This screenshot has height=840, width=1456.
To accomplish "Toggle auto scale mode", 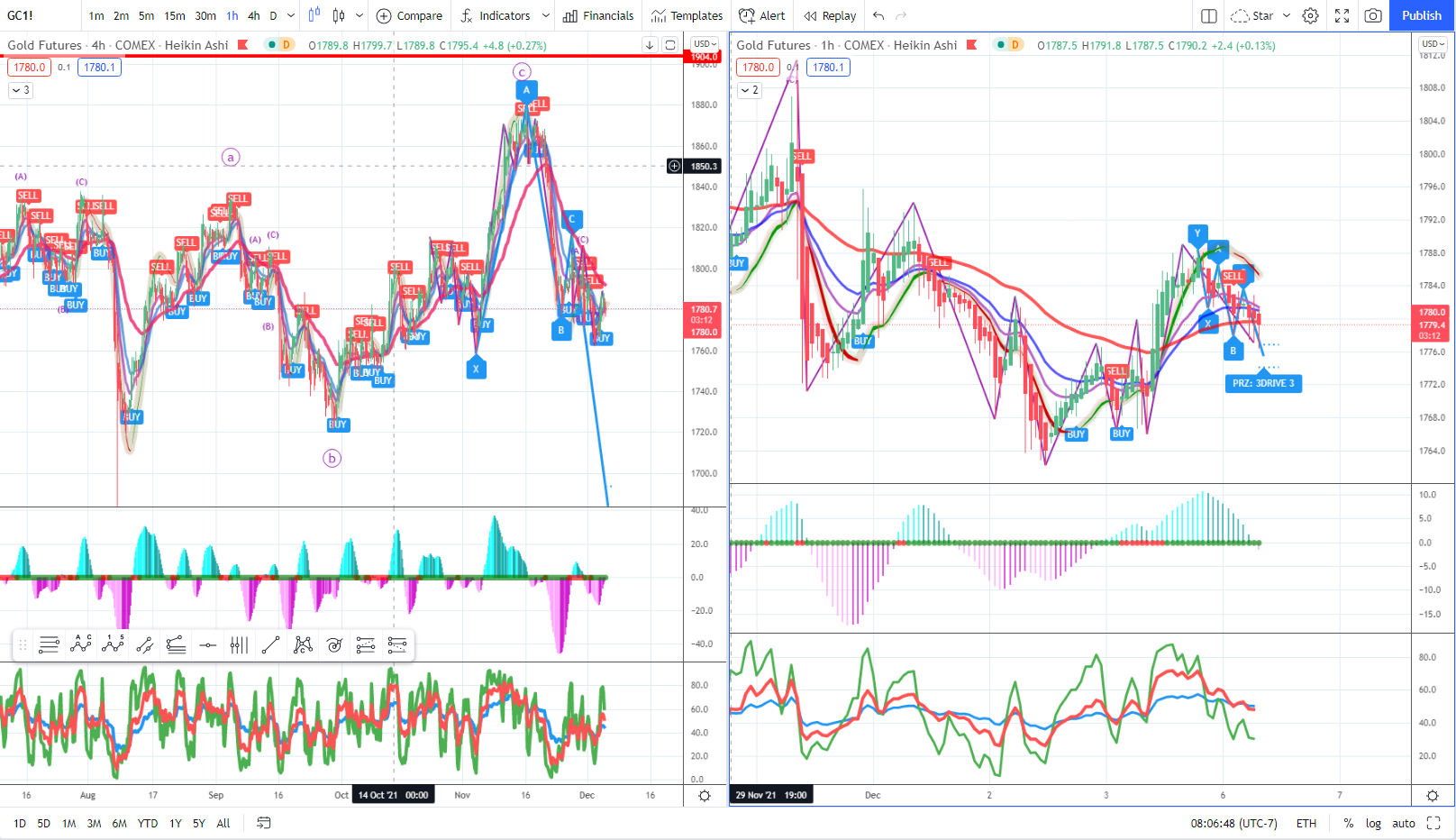I will pos(1404,823).
